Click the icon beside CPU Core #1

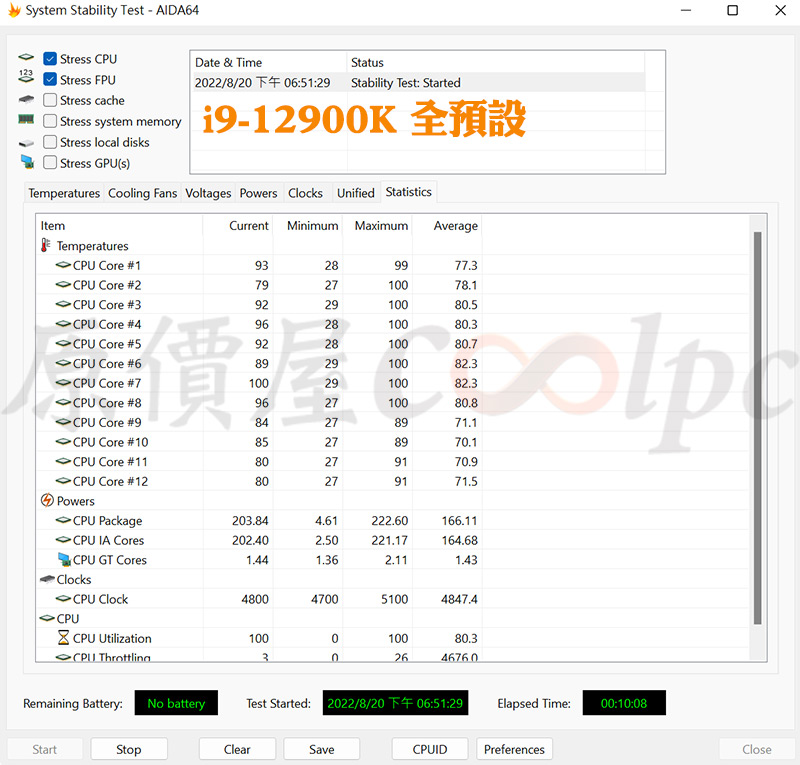click(x=63, y=265)
